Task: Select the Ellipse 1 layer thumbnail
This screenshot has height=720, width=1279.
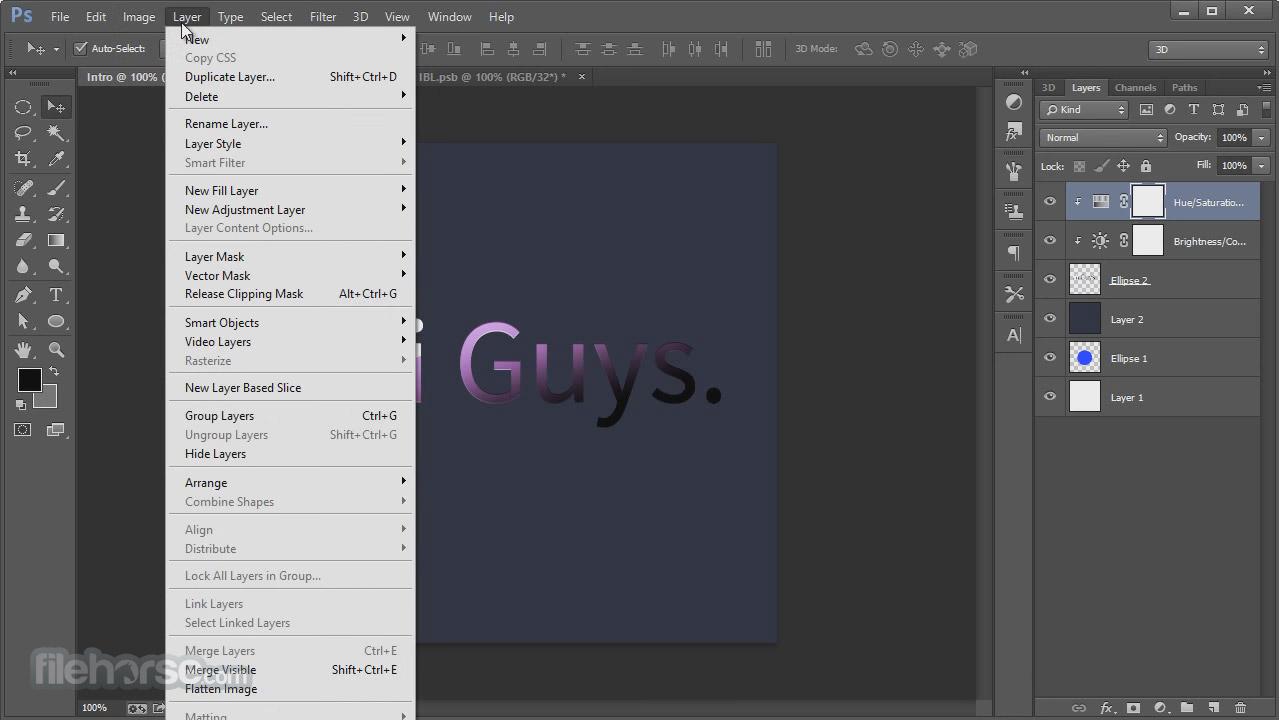Action: pos(1084,358)
